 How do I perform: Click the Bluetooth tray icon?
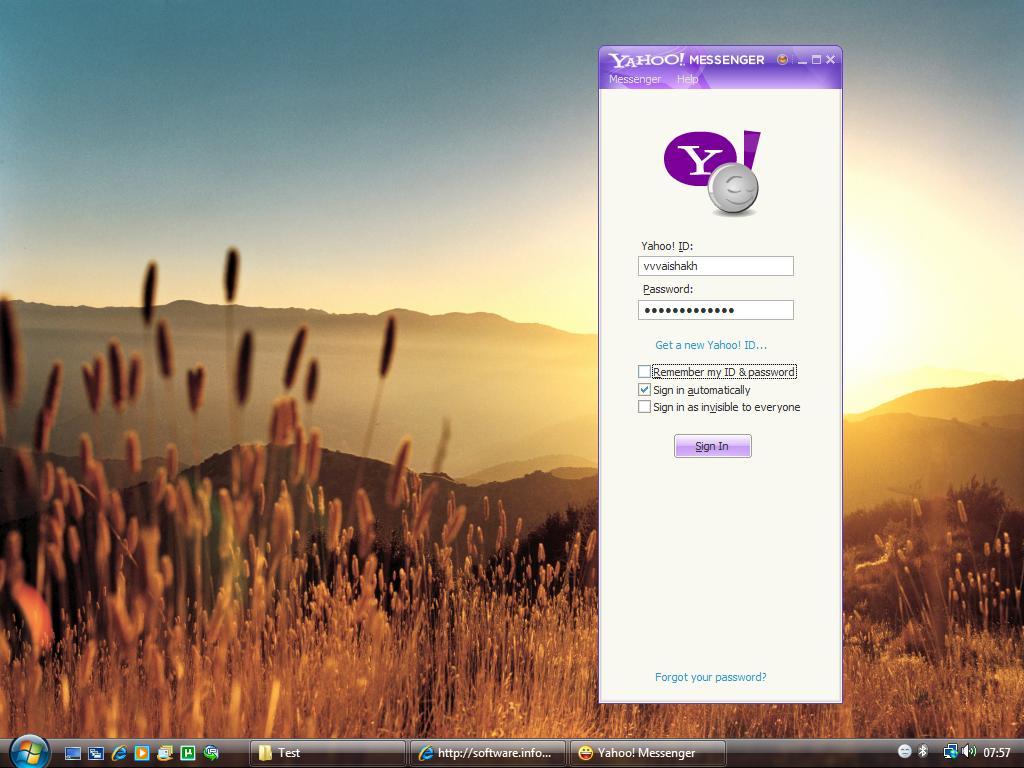(924, 752)
